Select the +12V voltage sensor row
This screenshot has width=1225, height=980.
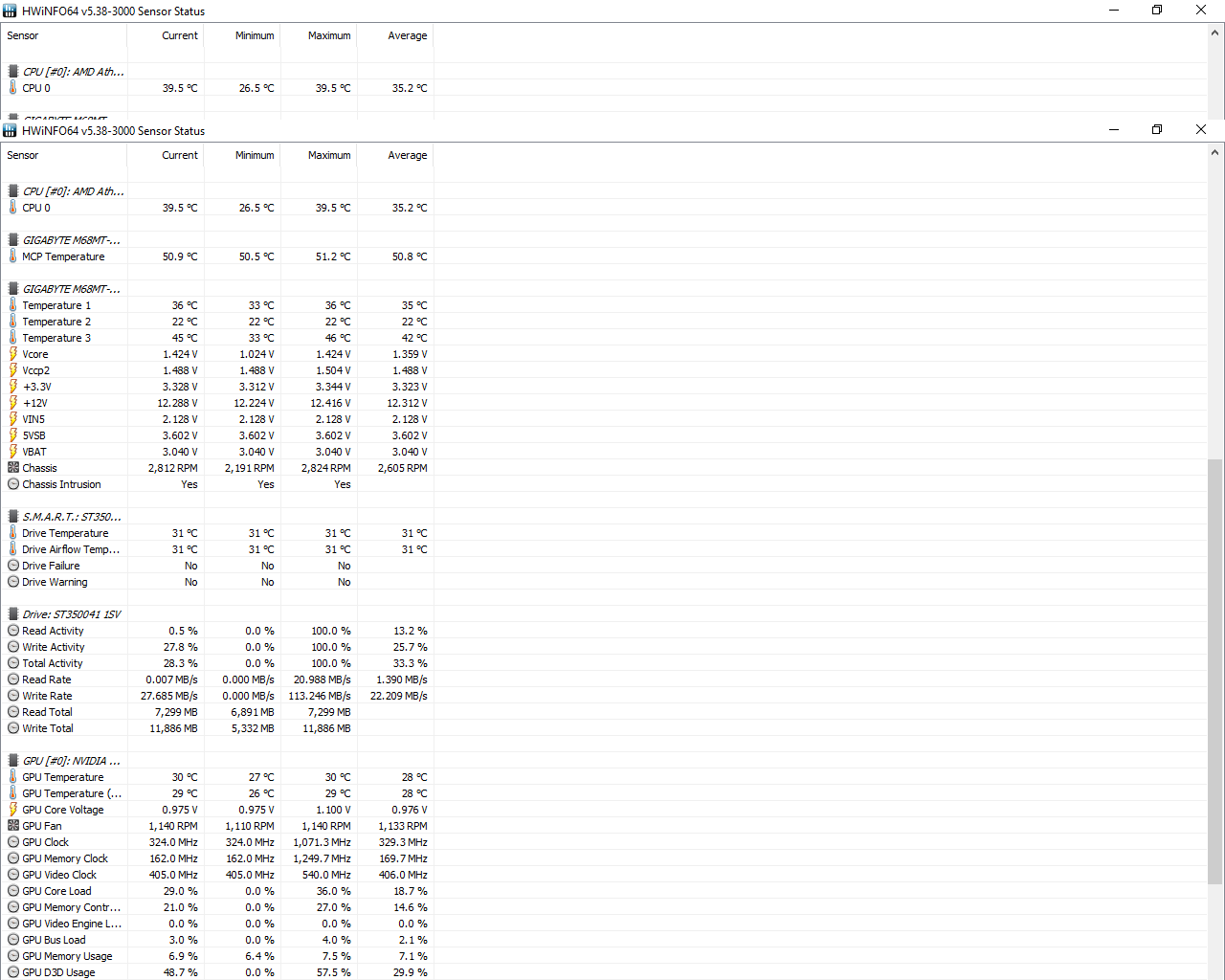click(35, 403)
